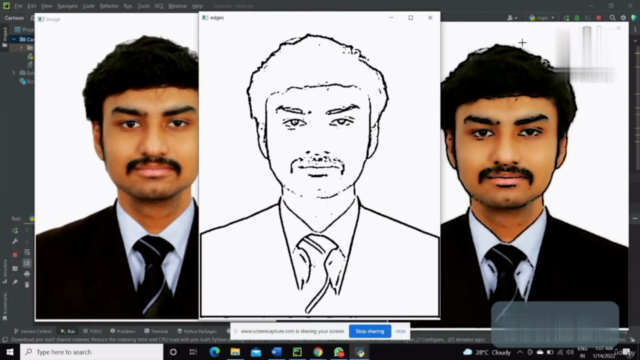Click the red Stop icon in top toolbar
640x360 pixels.
[x=599, y=18]
